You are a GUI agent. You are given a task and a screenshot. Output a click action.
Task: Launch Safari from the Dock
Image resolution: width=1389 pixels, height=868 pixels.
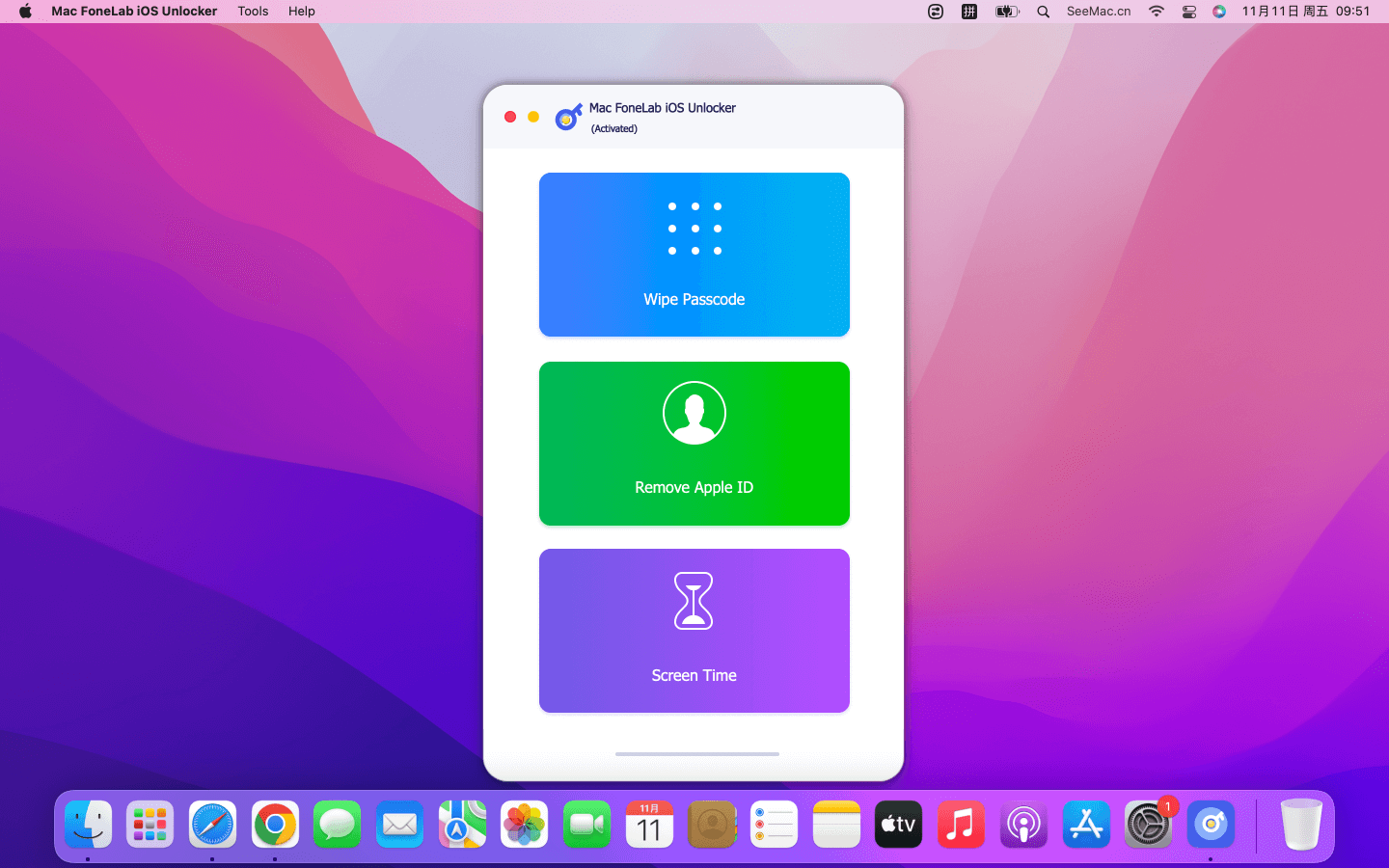coord(212,825)
